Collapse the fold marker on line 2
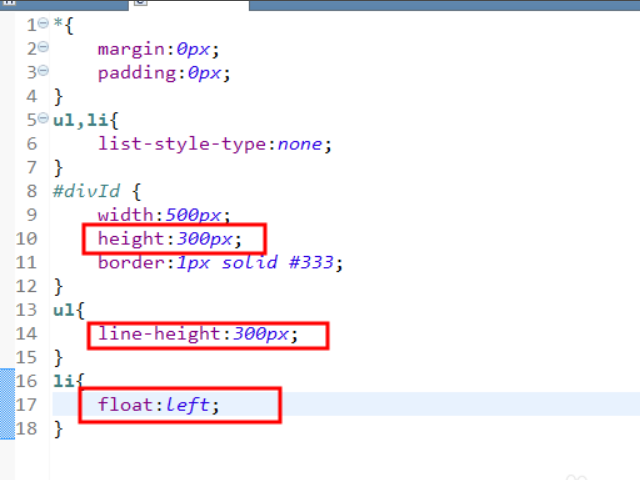Image resolution: width=640 pixels, height=480 pixels. pyautogui.click(x=43, y=47)
